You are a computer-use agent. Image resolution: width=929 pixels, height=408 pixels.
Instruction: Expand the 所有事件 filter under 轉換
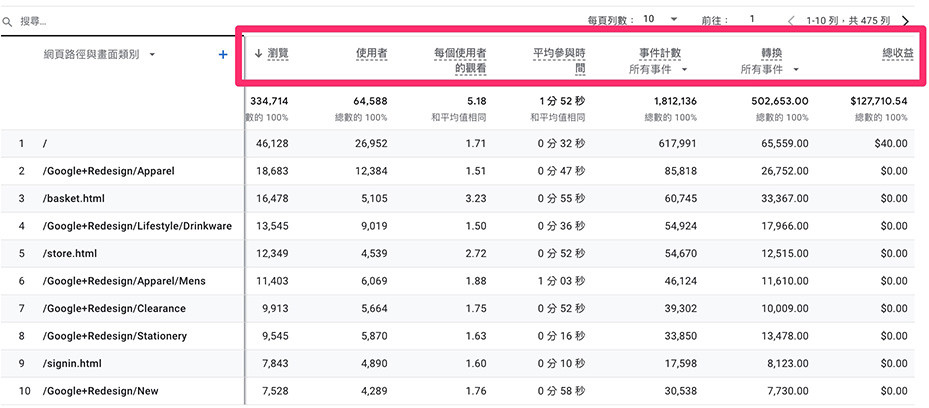[770, 69]
